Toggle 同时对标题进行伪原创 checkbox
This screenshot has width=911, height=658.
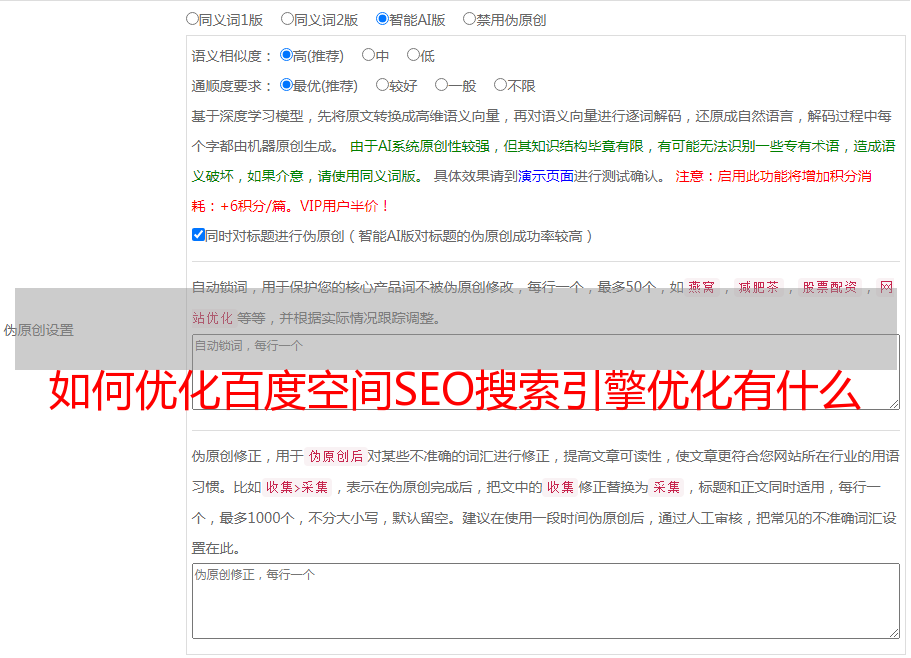pyautogui.click(x=198, y=235)
